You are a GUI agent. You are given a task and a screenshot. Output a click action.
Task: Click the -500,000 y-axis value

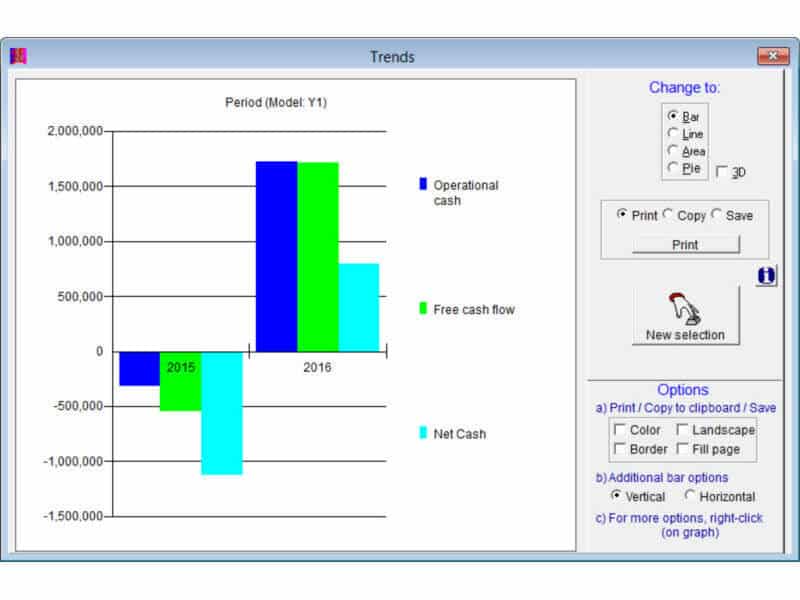[78, 406]
